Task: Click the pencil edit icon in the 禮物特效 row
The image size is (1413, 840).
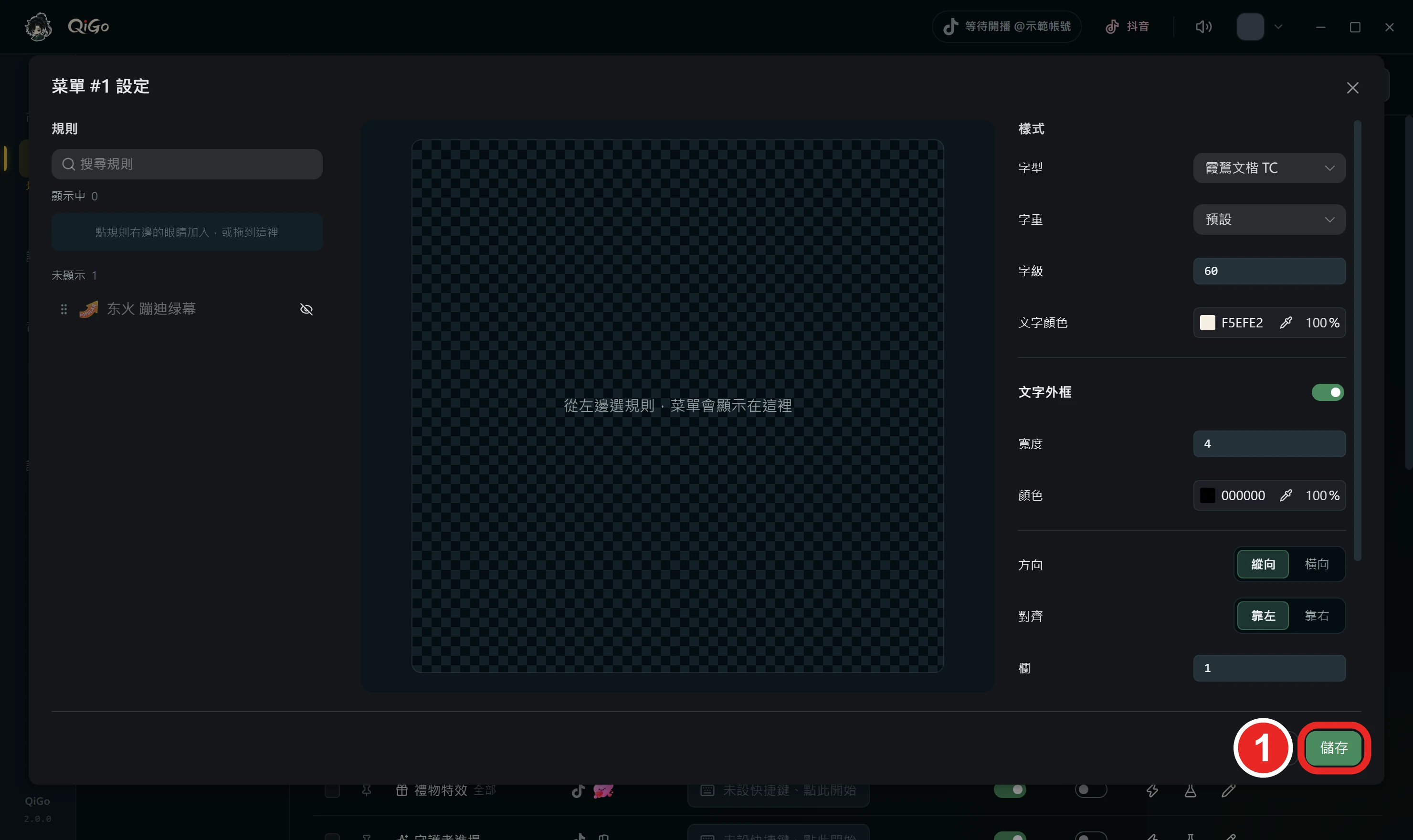Action: click(x=1228, y=791)
